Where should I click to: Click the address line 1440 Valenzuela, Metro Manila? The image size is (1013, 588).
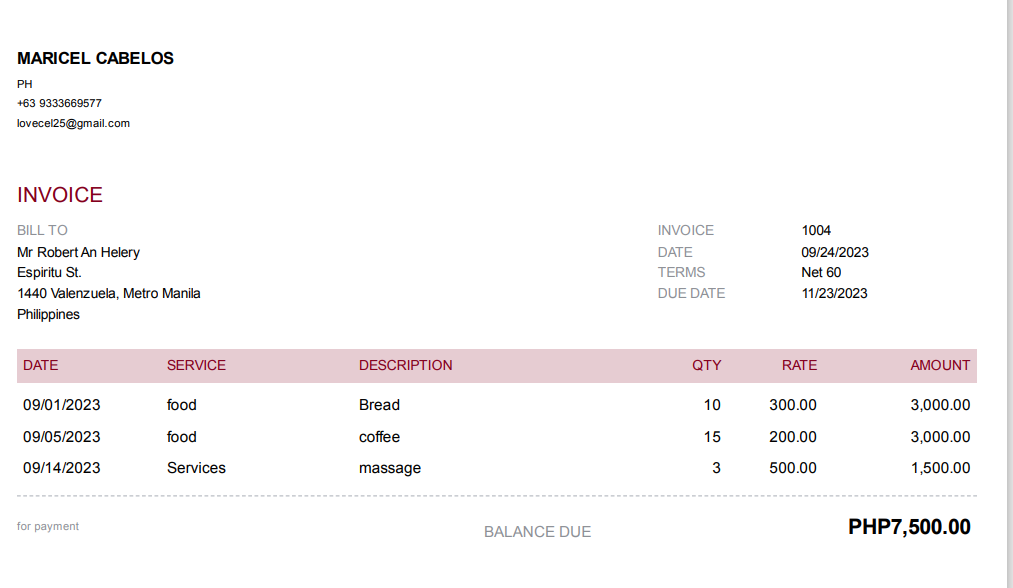click(x=108, y=293)
